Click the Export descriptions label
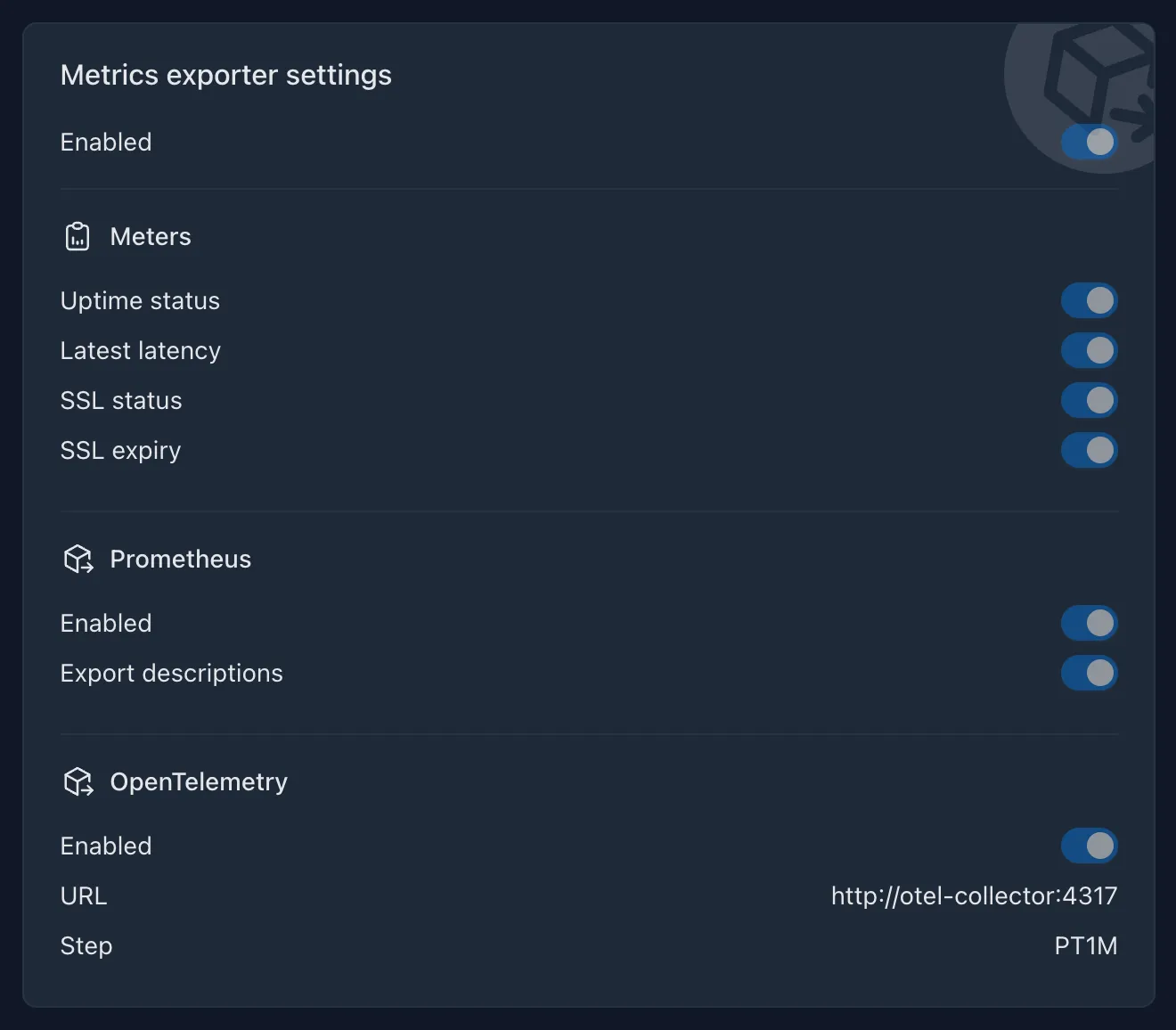The height and width of the screenshot is (1030, 1176). (x=172, y=674)
